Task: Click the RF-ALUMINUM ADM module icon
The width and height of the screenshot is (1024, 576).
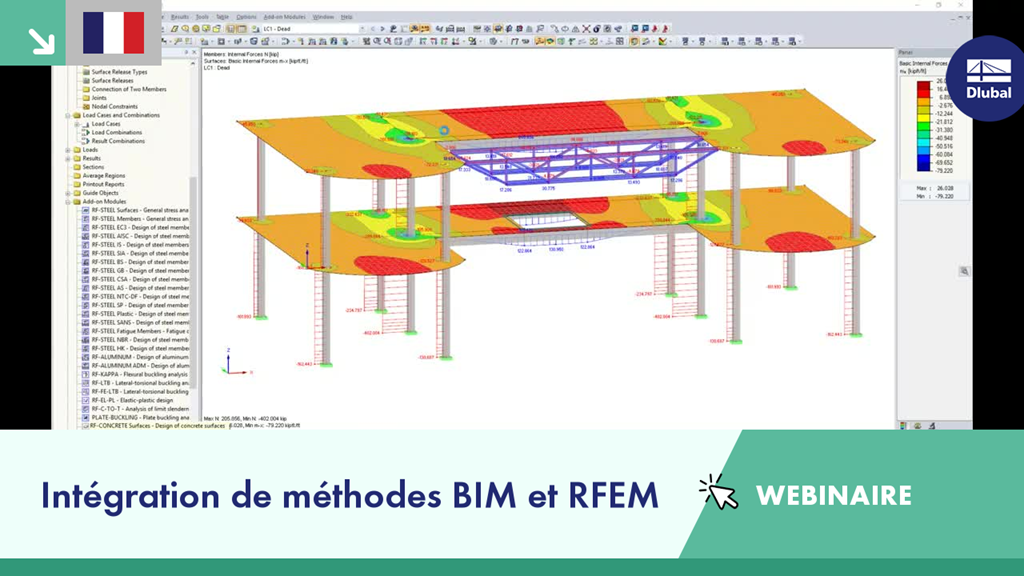Action: click(86, 366)
